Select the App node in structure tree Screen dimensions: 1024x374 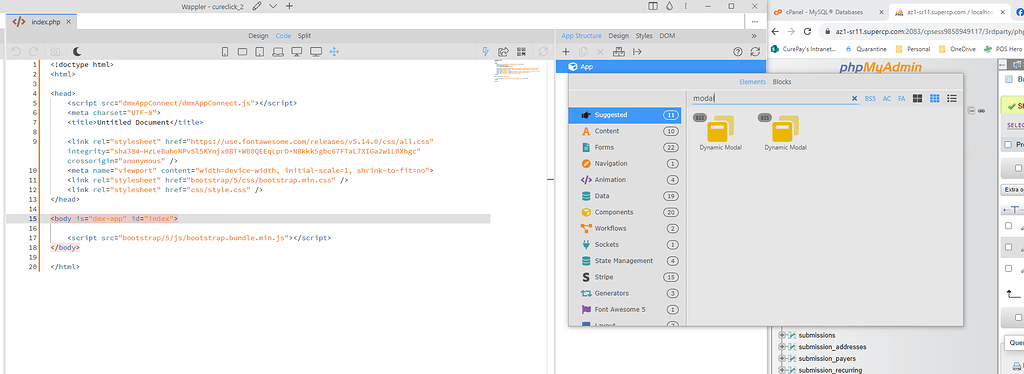pos(660,67)
